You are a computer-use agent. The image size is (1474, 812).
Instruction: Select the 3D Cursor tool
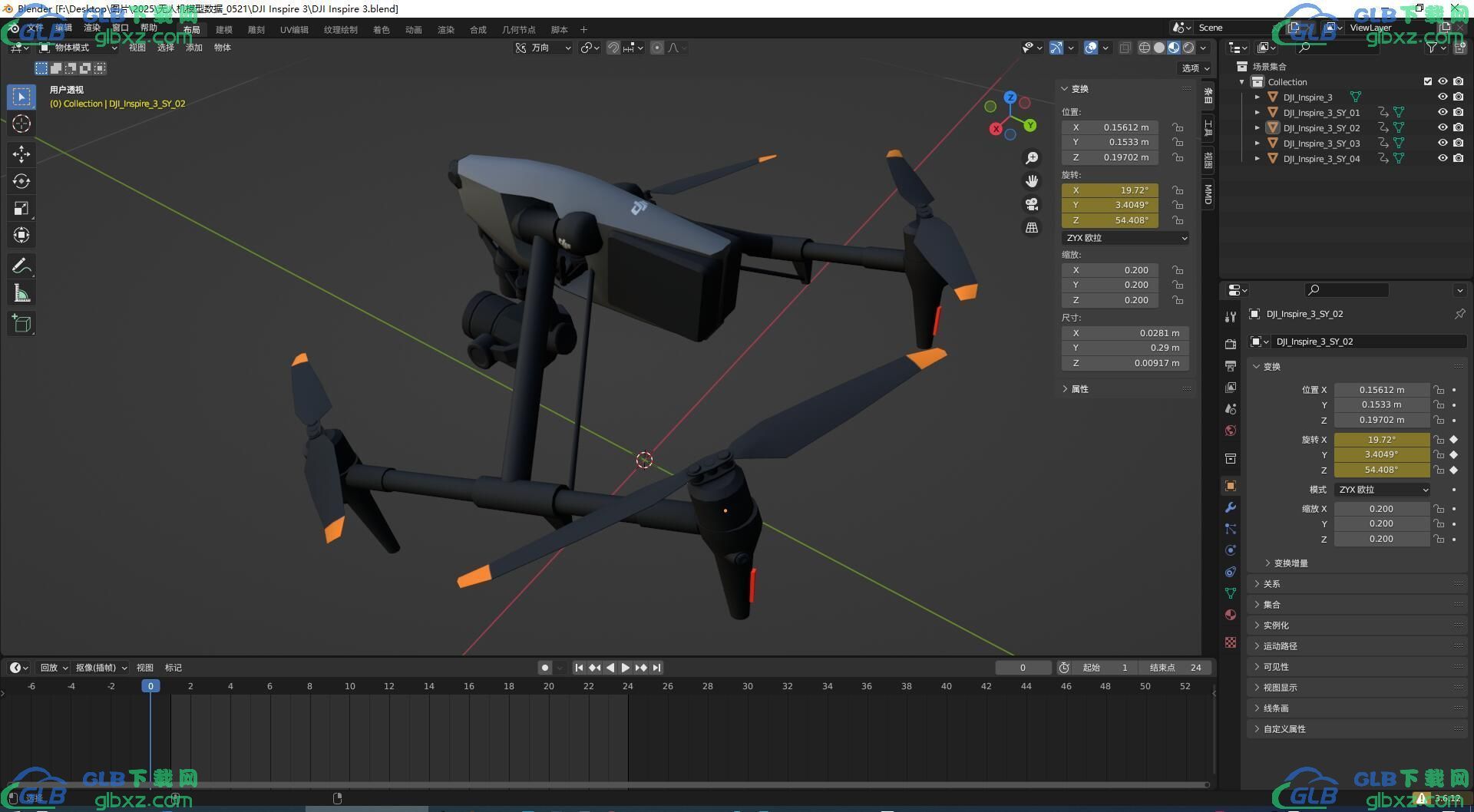pyautogui.click(x=21, y=124)
